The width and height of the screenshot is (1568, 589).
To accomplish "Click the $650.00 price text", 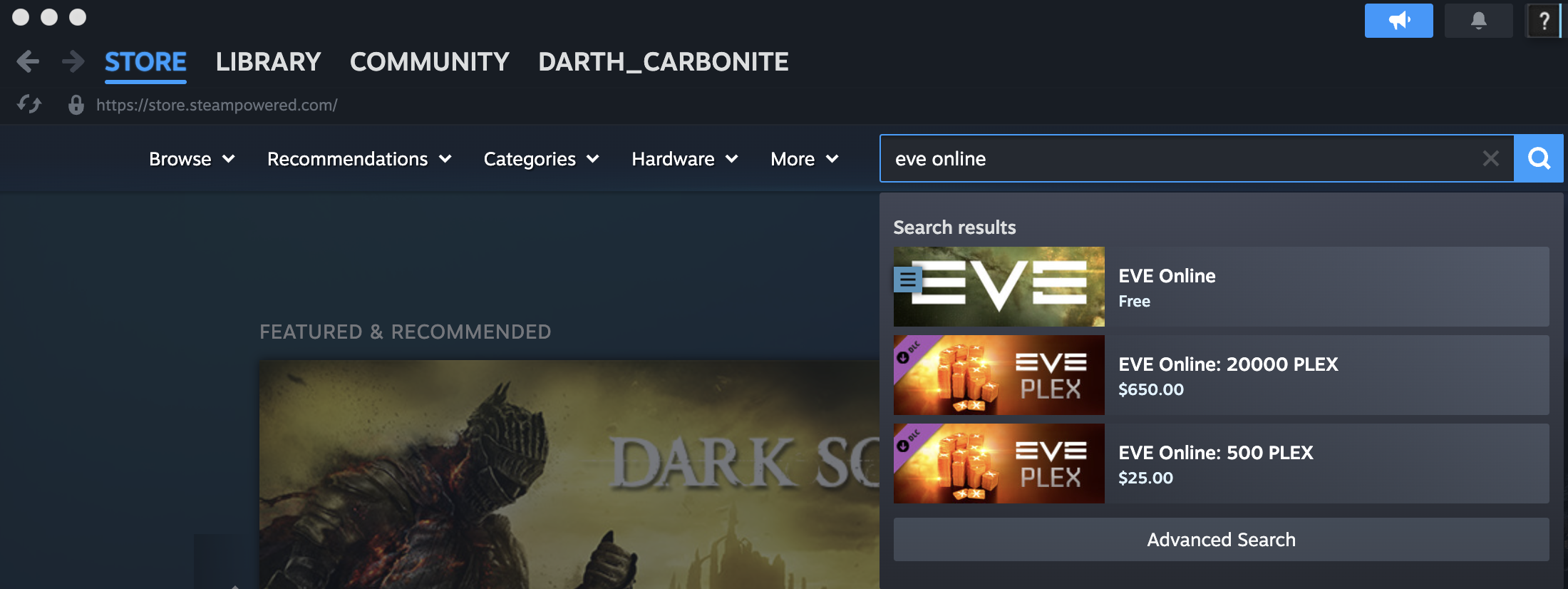I will click(1151, 389).
